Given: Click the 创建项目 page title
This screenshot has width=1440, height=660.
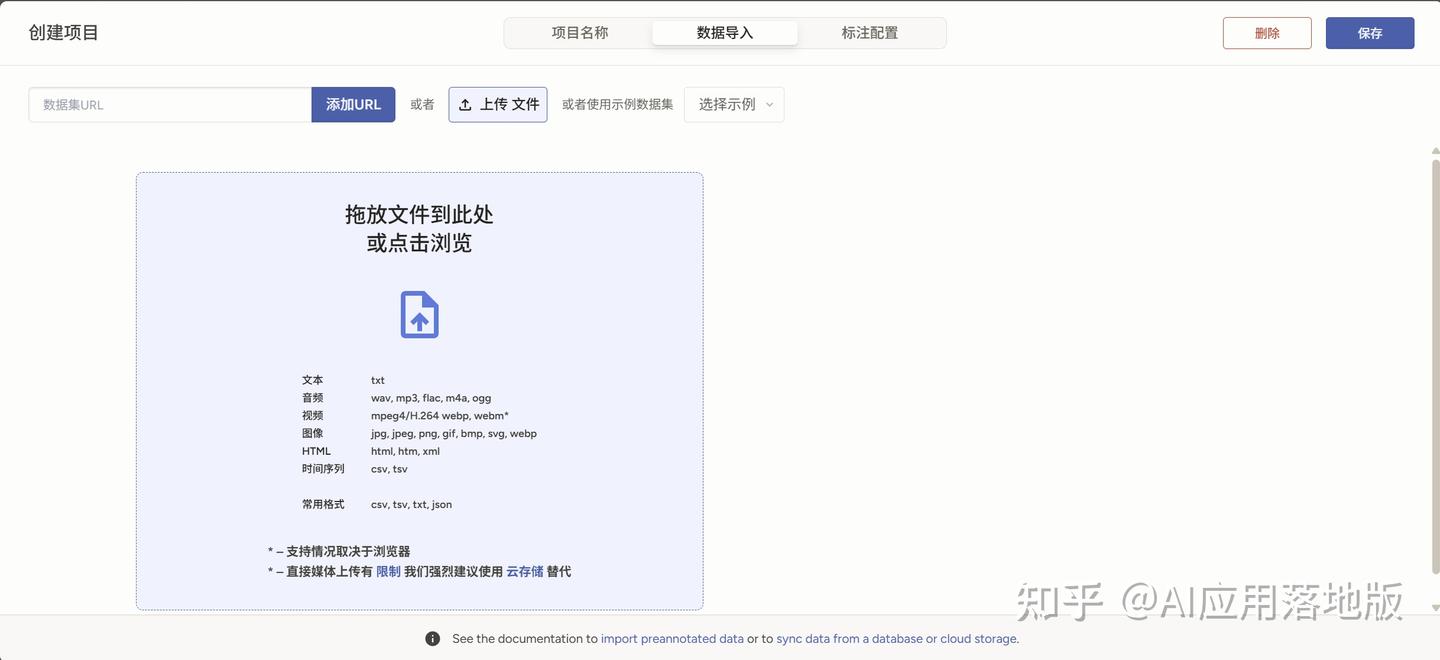Looking at the screenshot, I should (64, 33).
